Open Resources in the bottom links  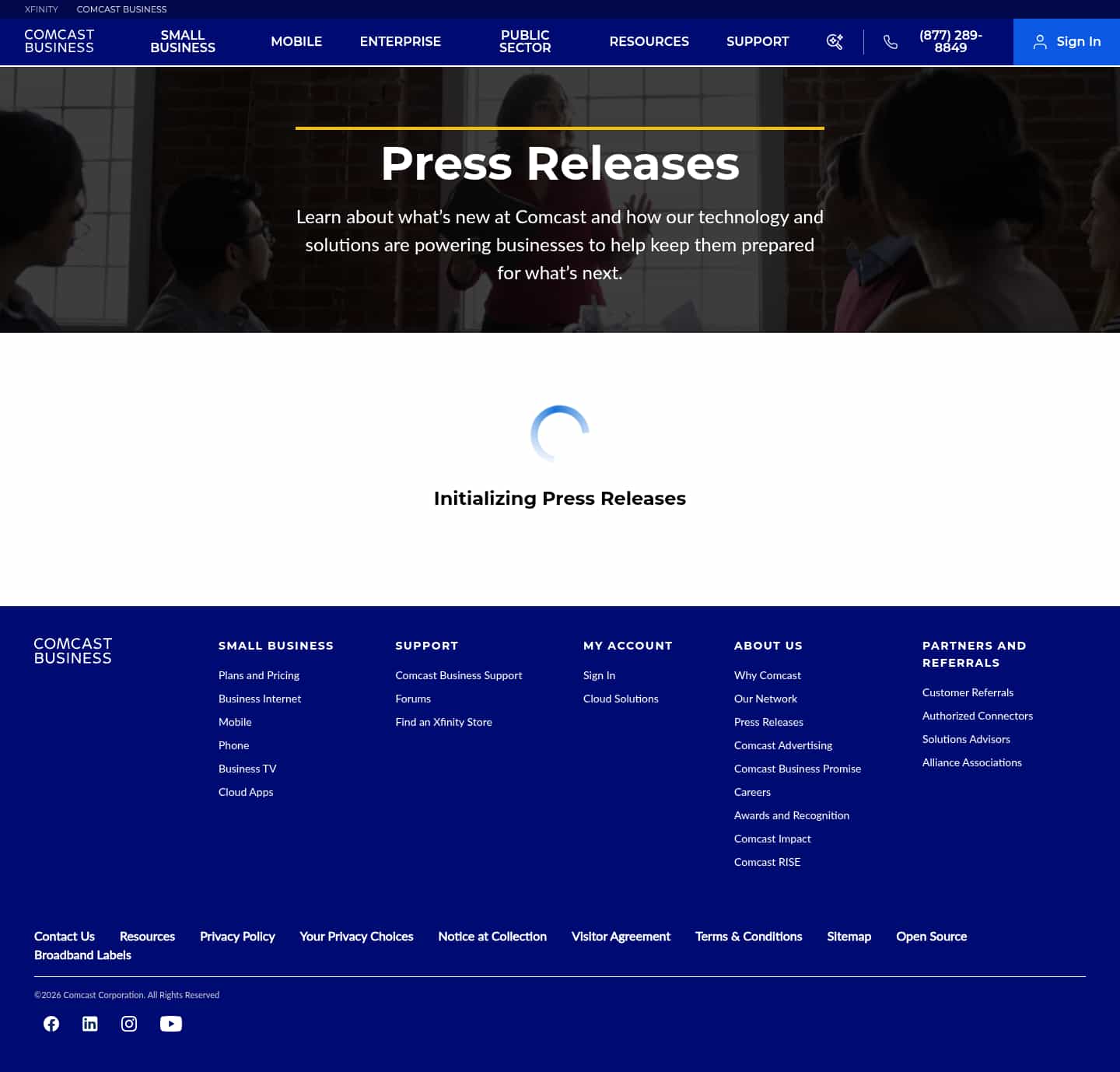point(147,937)
